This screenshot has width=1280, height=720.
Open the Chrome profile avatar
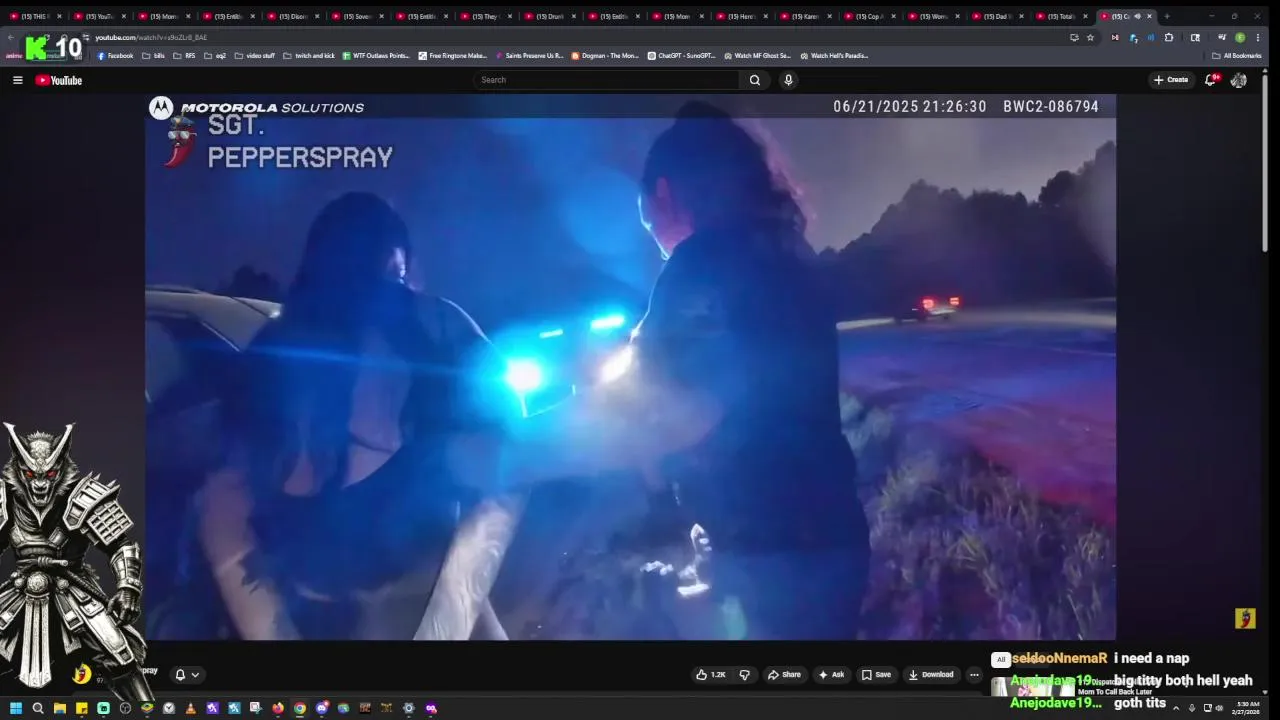(1240, 38)
